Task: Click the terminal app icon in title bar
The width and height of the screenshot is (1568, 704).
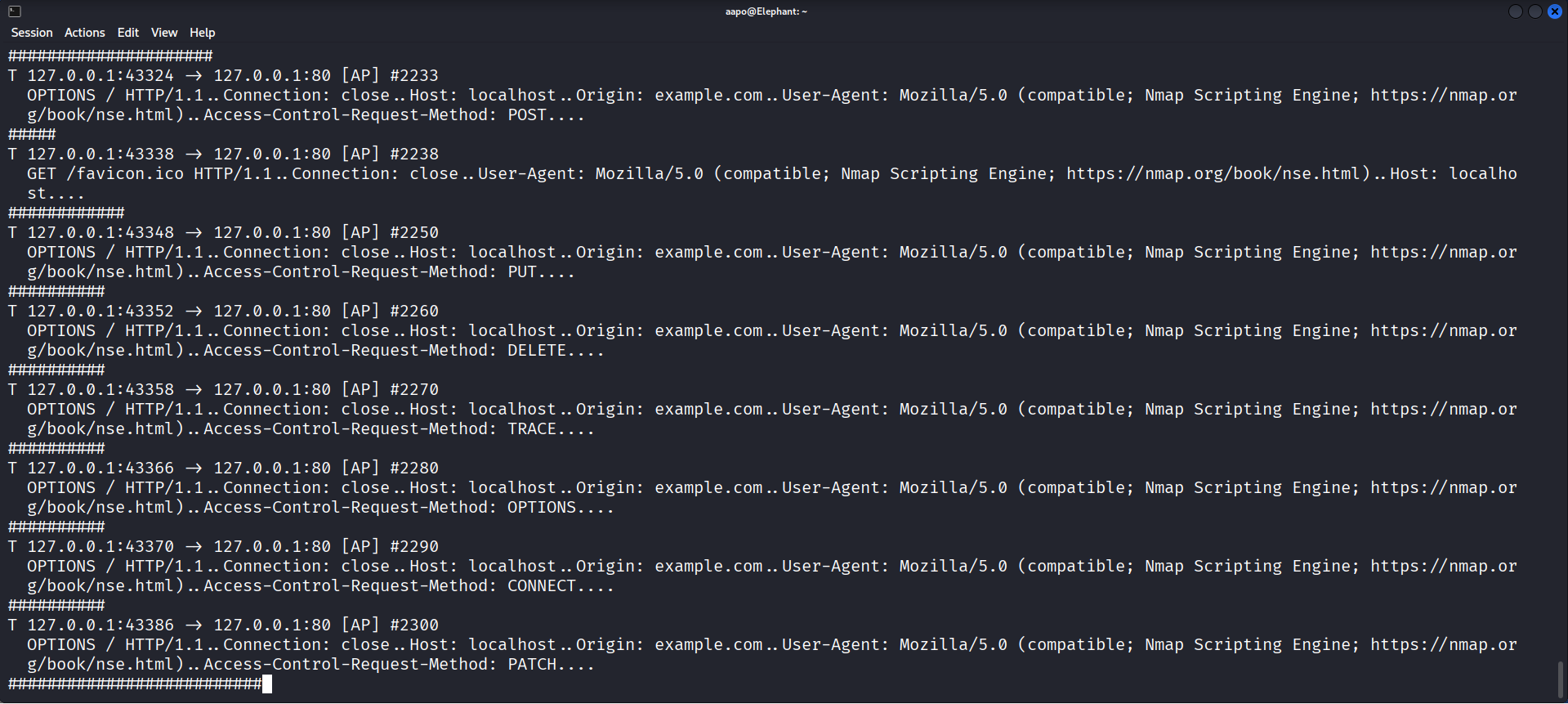Action: pos(15,11)
